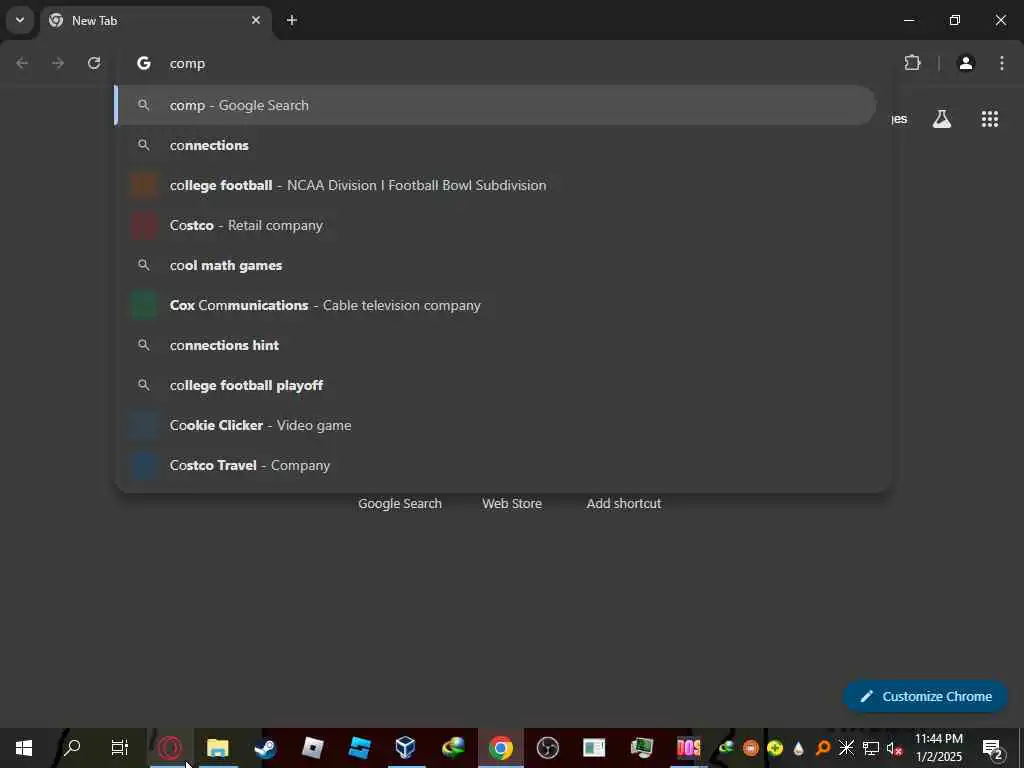Open the Extensions puzzle icon
The height and width of the screenshot is (768, 1024).
pyautogui.click(x=912, y=63)
